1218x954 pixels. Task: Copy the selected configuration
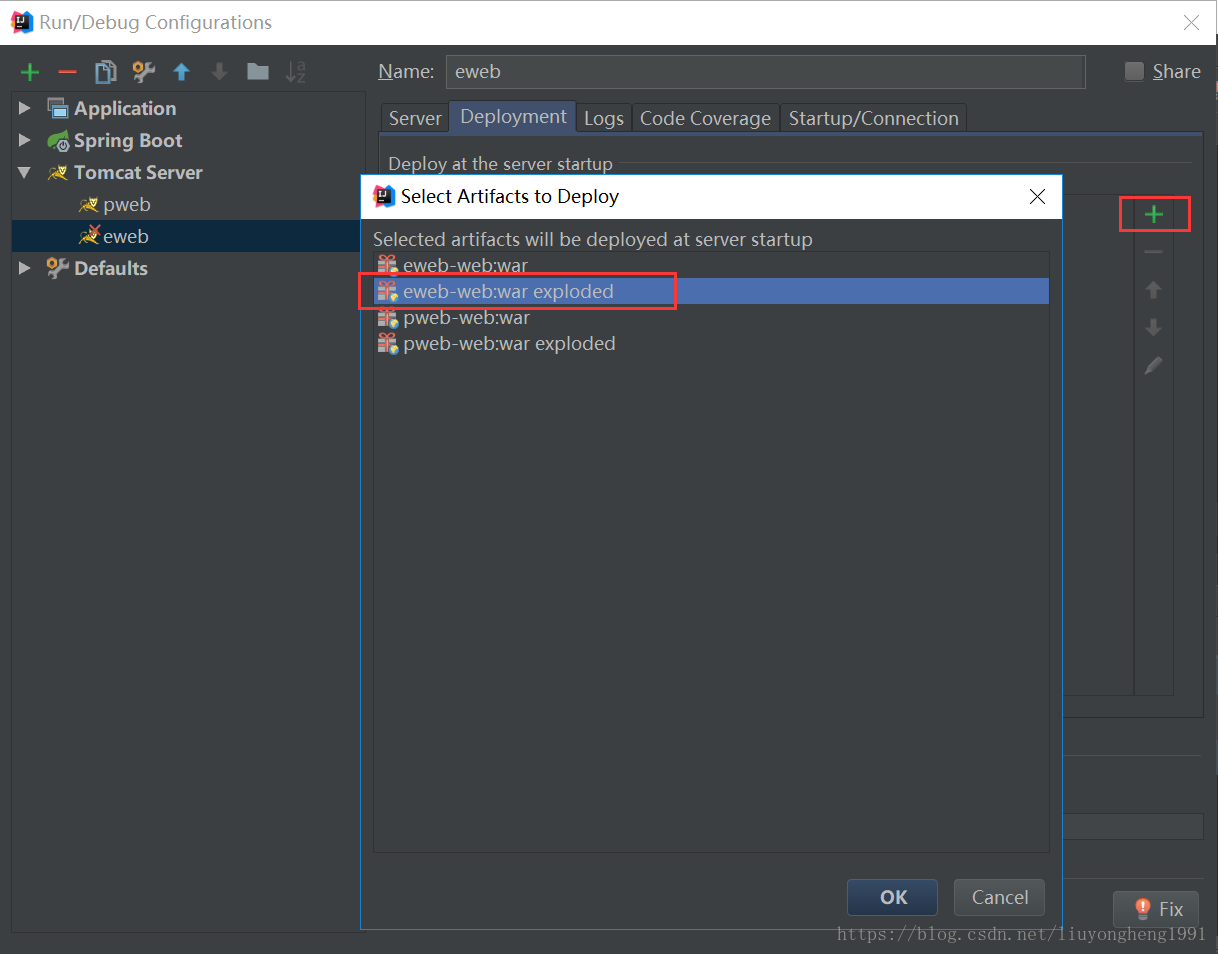point(105,72)
